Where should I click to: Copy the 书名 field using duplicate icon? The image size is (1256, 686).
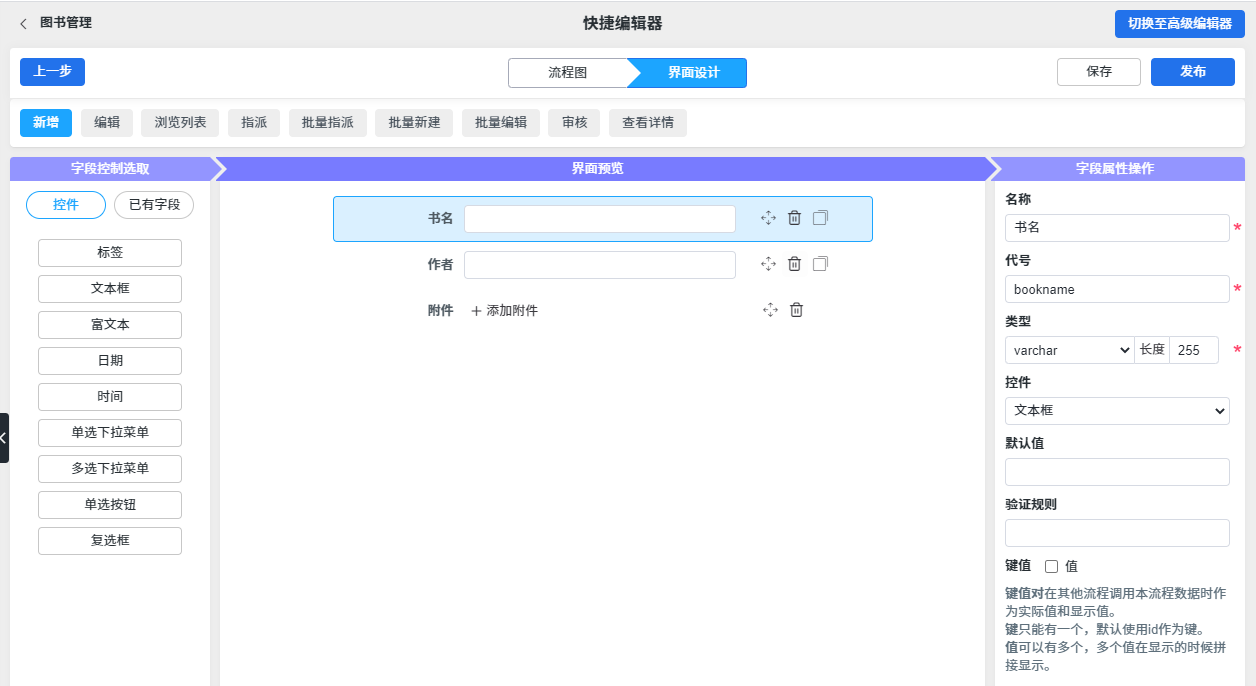820,218
